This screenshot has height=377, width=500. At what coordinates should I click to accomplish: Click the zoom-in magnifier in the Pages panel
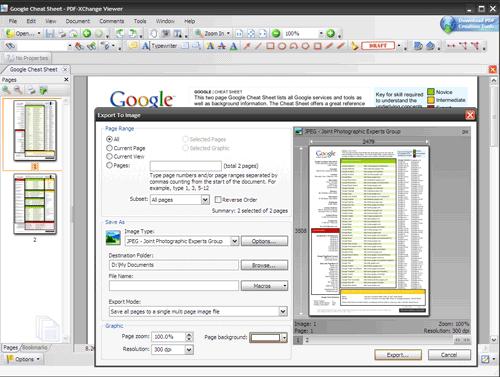click(6, 90)
